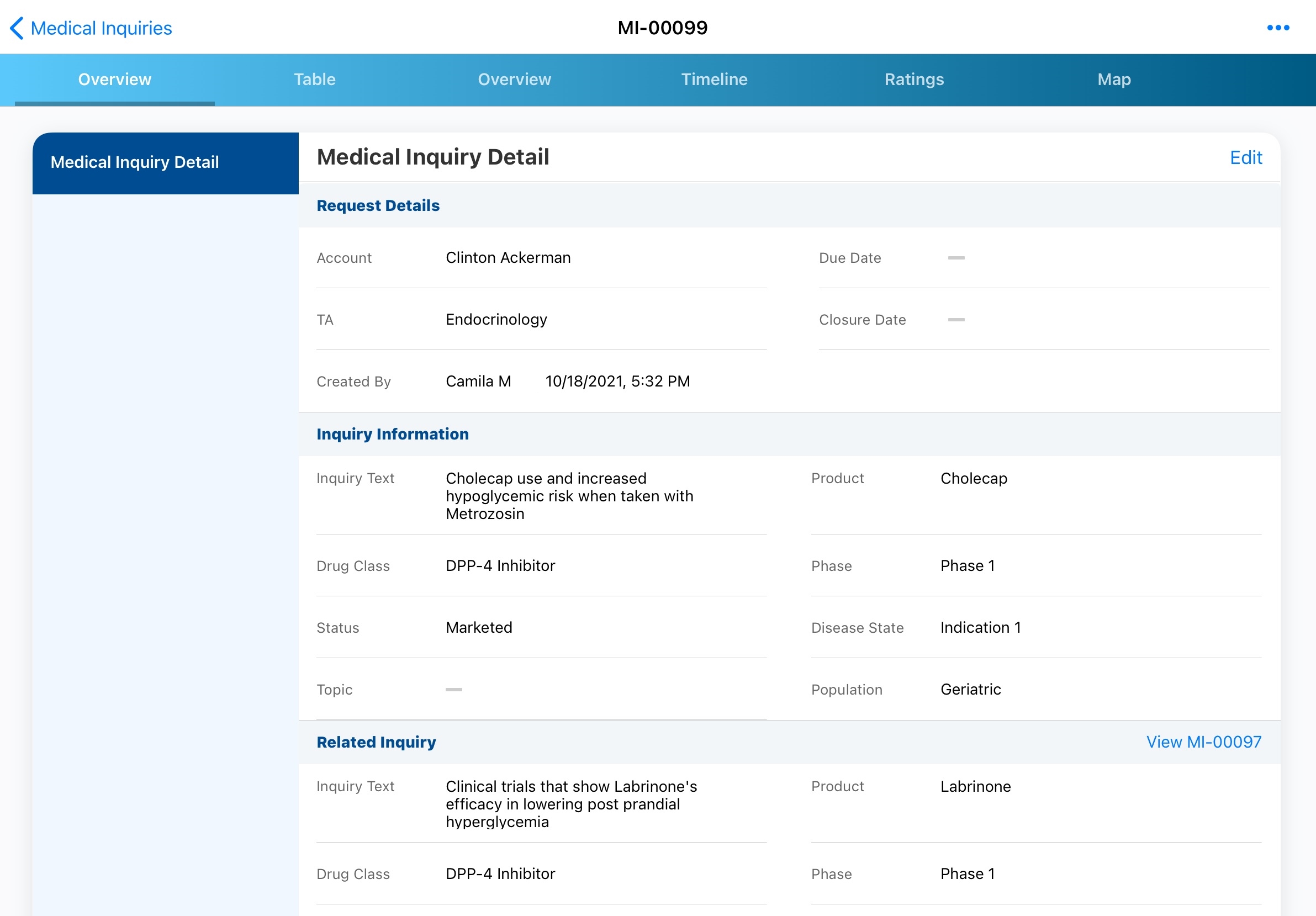Click Edit on Medical Inquiry Detail
The image size is (1316, 916).
click(1245, 157)
